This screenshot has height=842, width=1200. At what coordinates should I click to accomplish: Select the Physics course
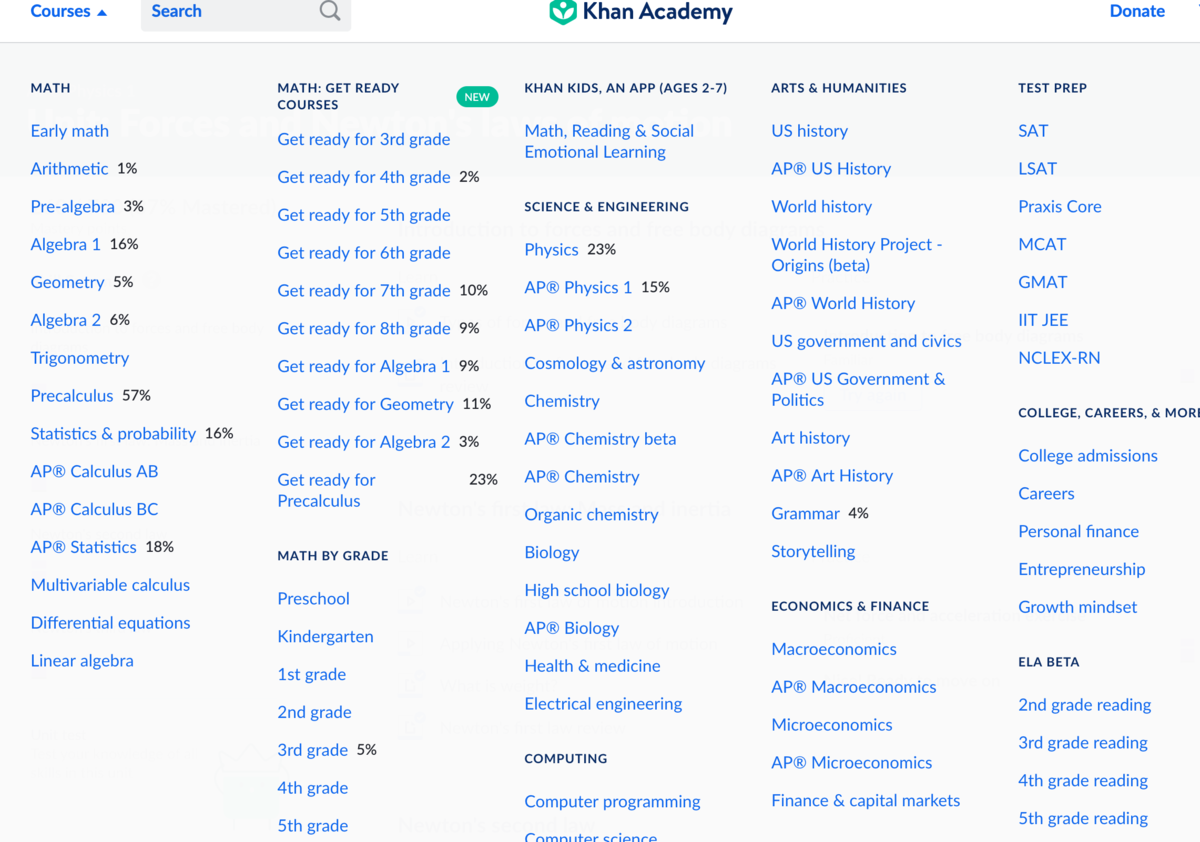coord(551,249)
